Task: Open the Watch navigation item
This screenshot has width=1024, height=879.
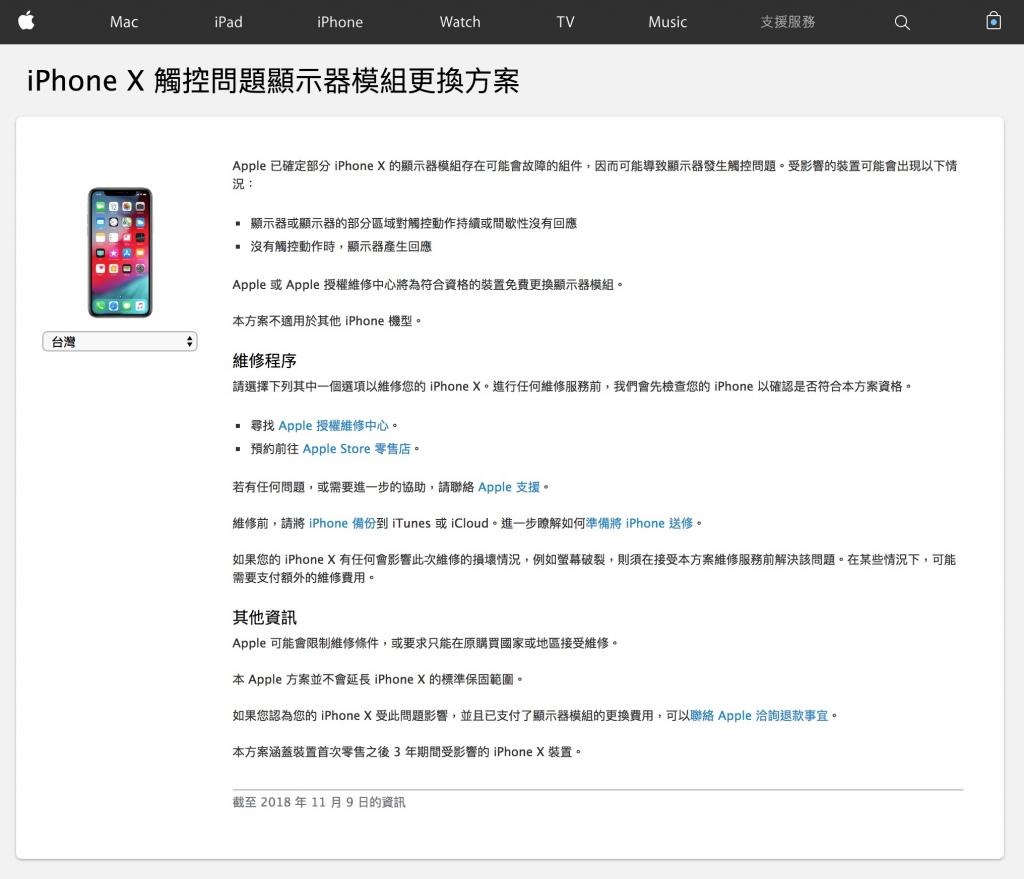Action: (x=460, y=22)
